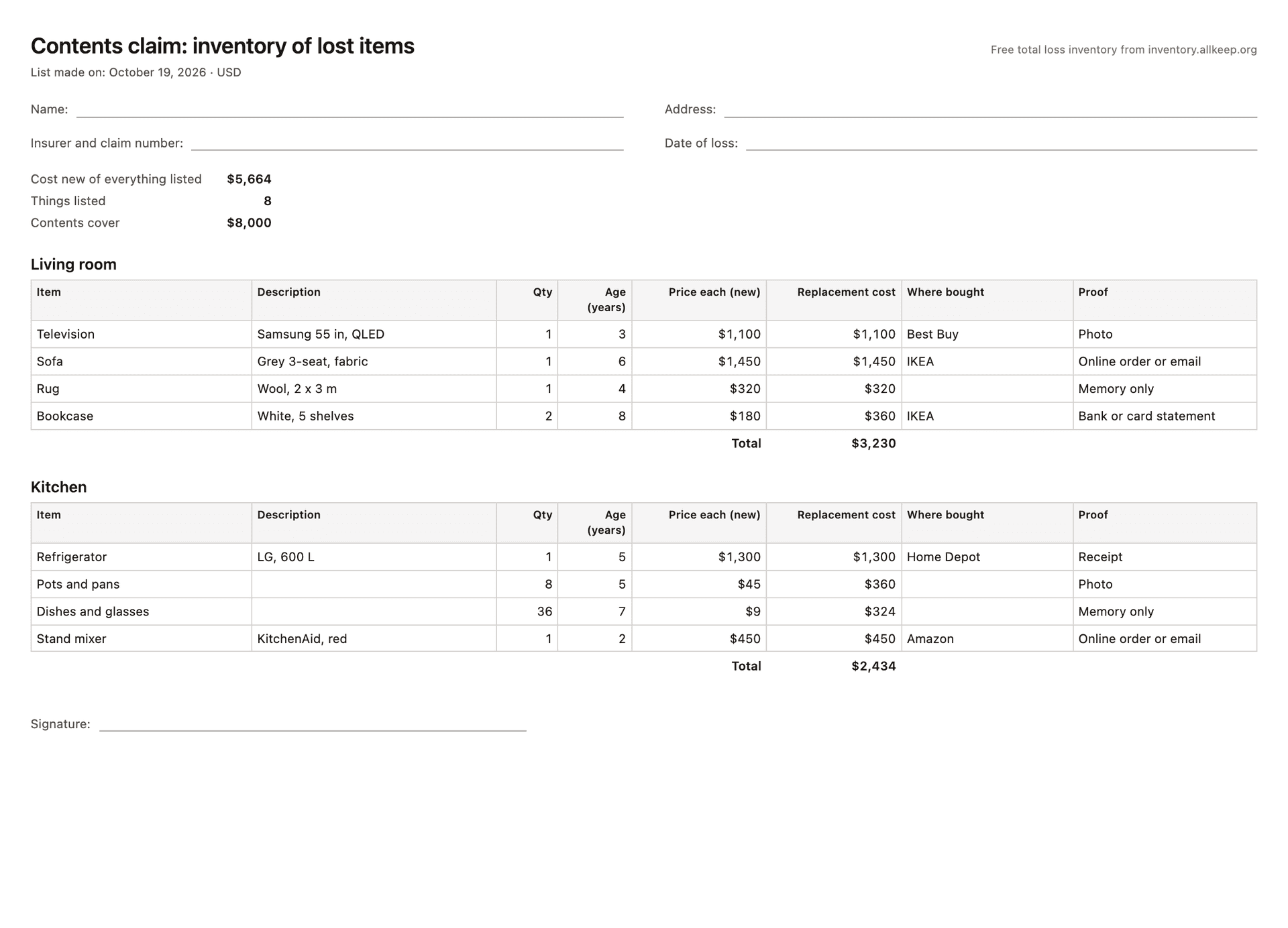Click the 'Home Depot' where bought cell
The width and height of the screenshot is (1288, 928).
(x=987, y=557)
